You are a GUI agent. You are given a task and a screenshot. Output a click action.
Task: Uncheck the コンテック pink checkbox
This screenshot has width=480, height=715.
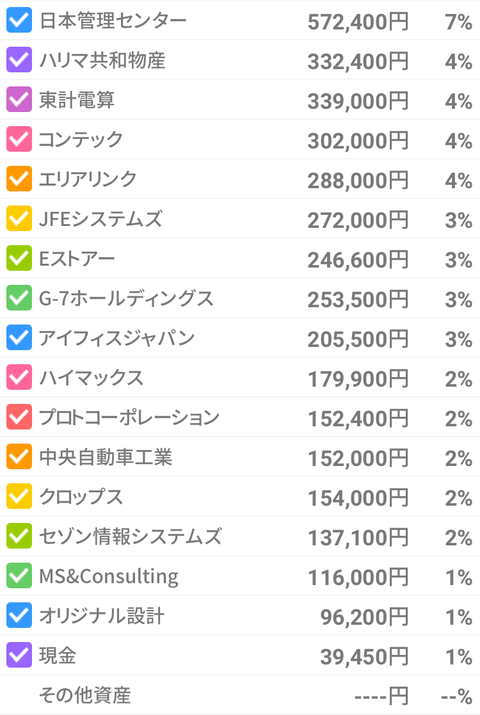pyautogui.click(x=19, y=139)
